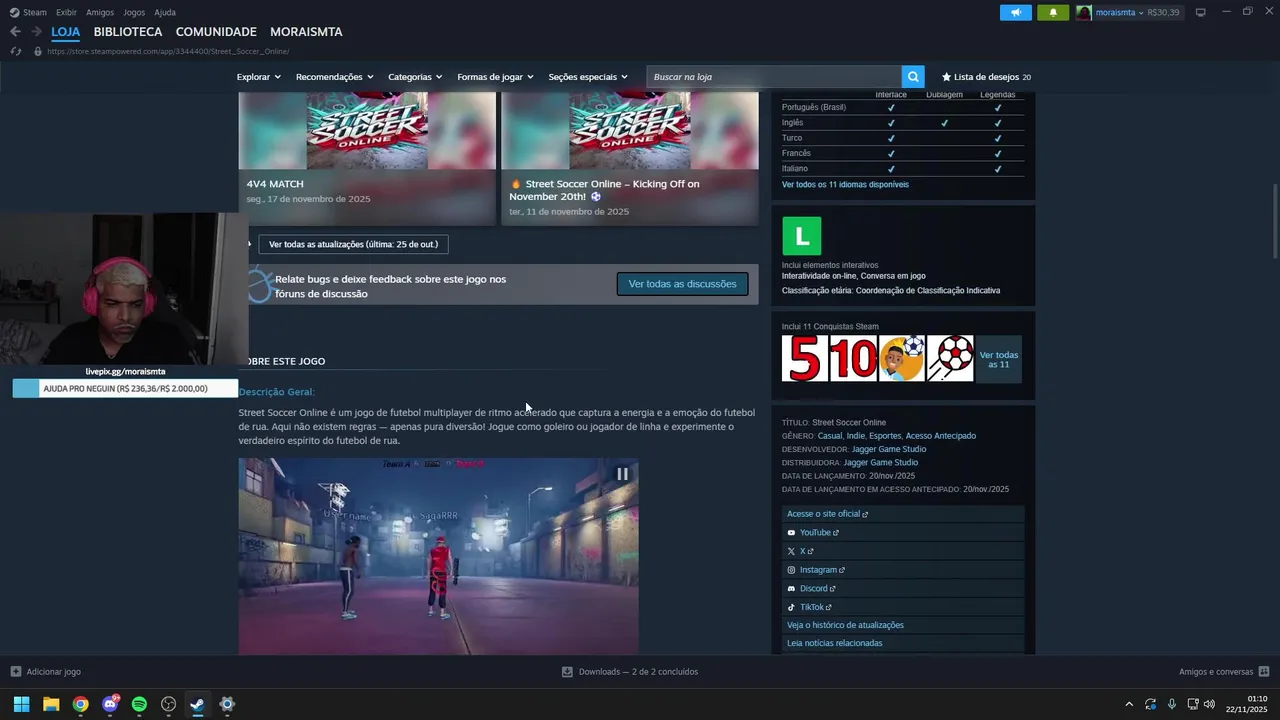Go back with the left arrow
Screen dimensions: 1280x720
click(15, 32)
